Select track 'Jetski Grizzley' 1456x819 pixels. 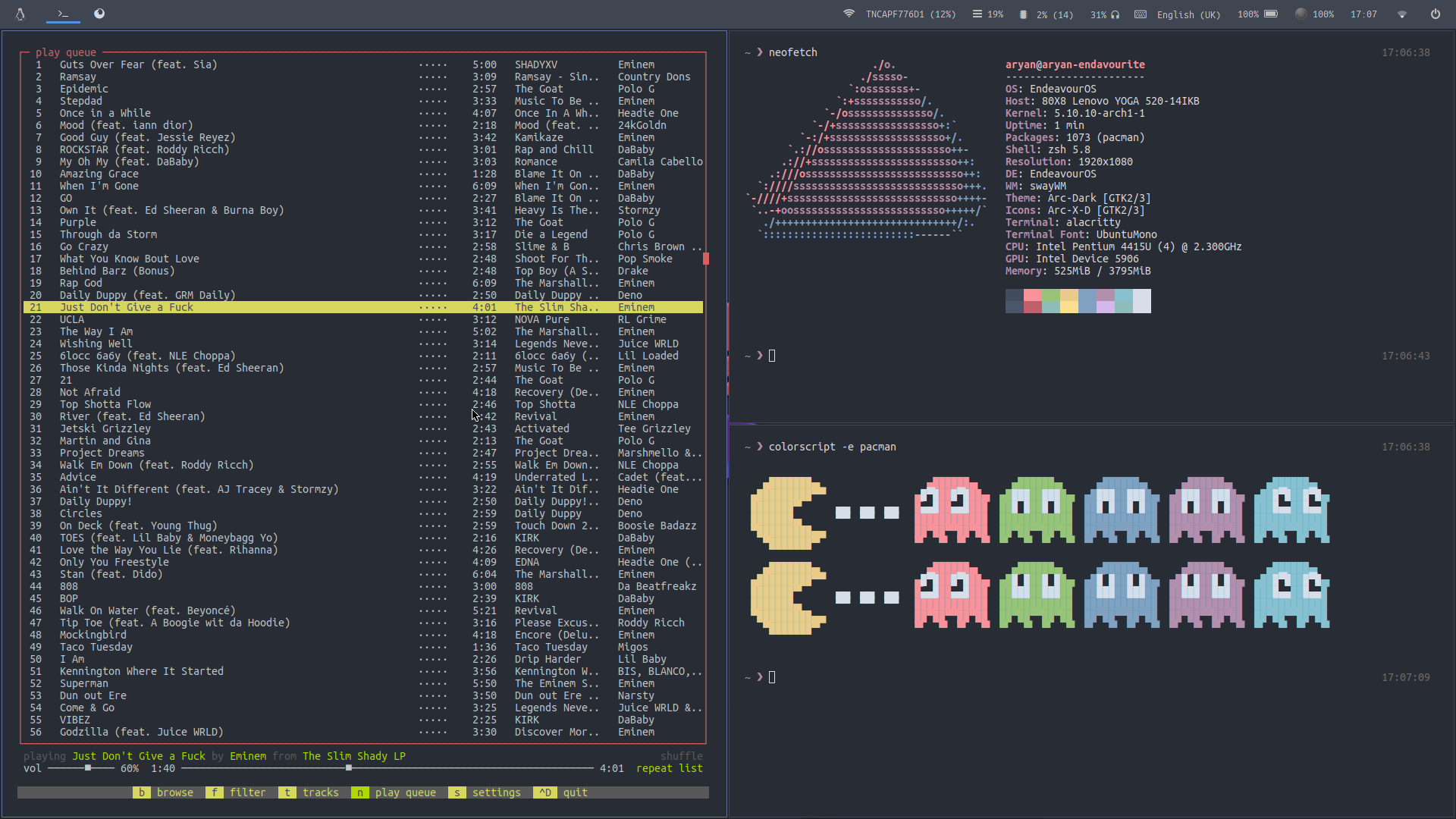click(x=105, y=428)
